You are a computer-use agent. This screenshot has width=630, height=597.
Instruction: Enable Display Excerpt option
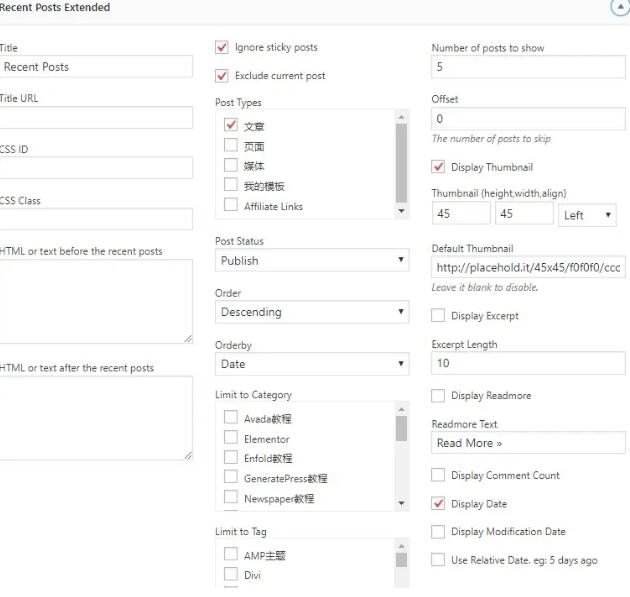438,315
